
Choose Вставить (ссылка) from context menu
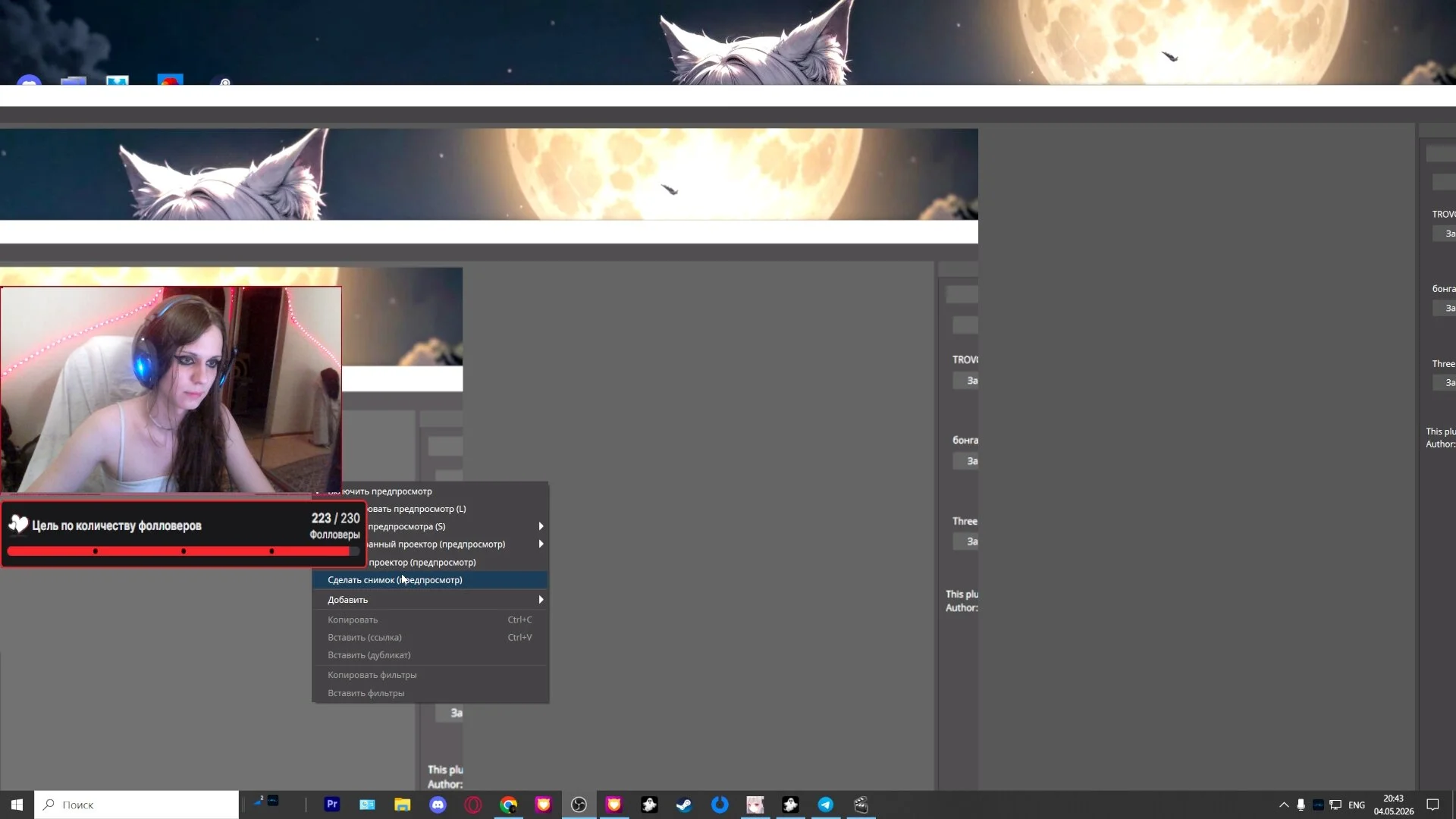(x=430, y=638)
